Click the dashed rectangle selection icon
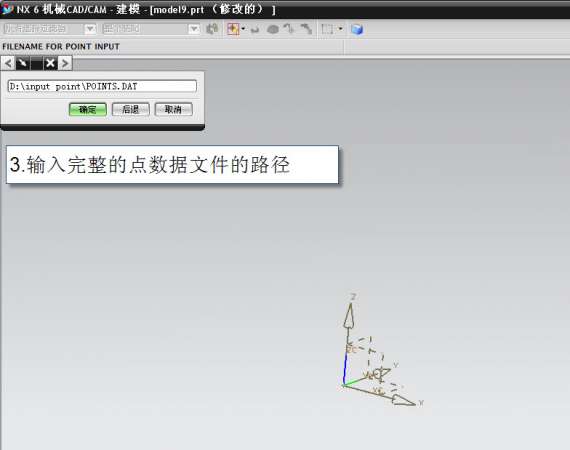The image size is (570, 450). click(x=328, y=29)
